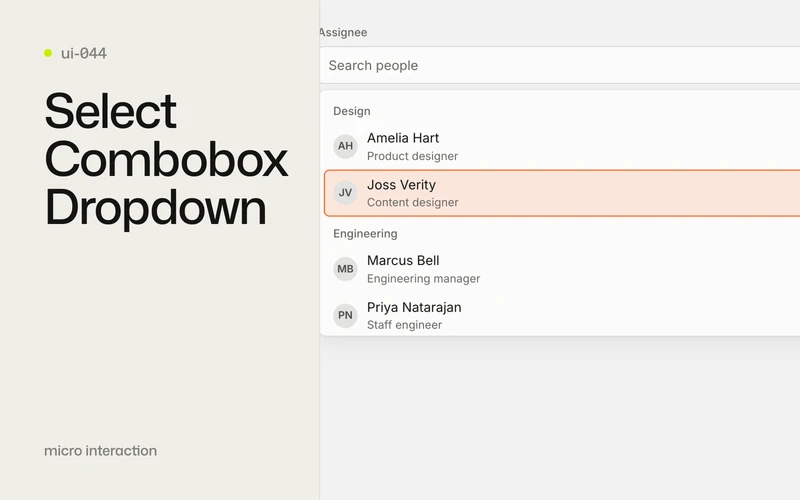The image size is (800, 500).
Task: Click the micro interaction caption
Action: tap(101, 451)
